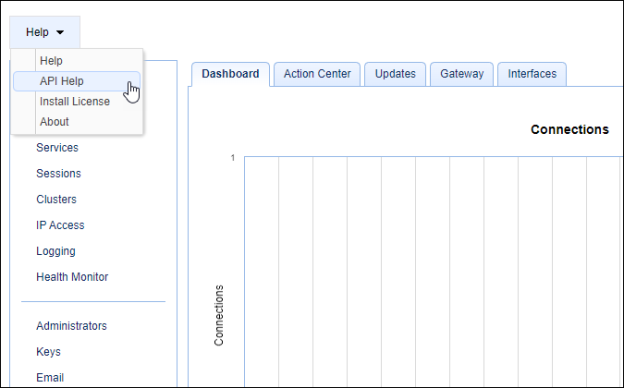Image resolution: width=624 pixels, height=388 pixels.
Task: Open the Interfaces tab
Action: (532, 74)
